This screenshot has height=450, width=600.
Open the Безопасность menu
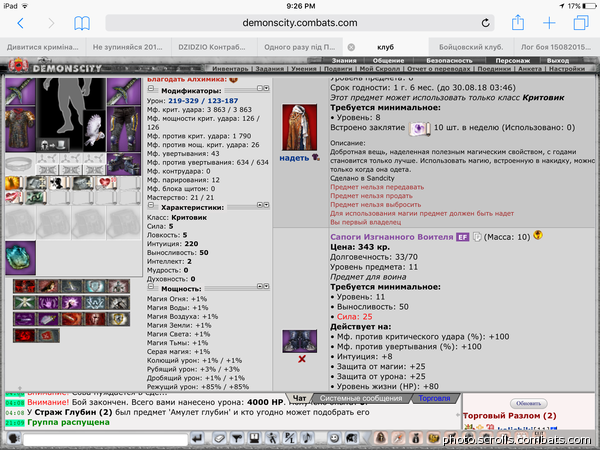(x=449, y=60)
